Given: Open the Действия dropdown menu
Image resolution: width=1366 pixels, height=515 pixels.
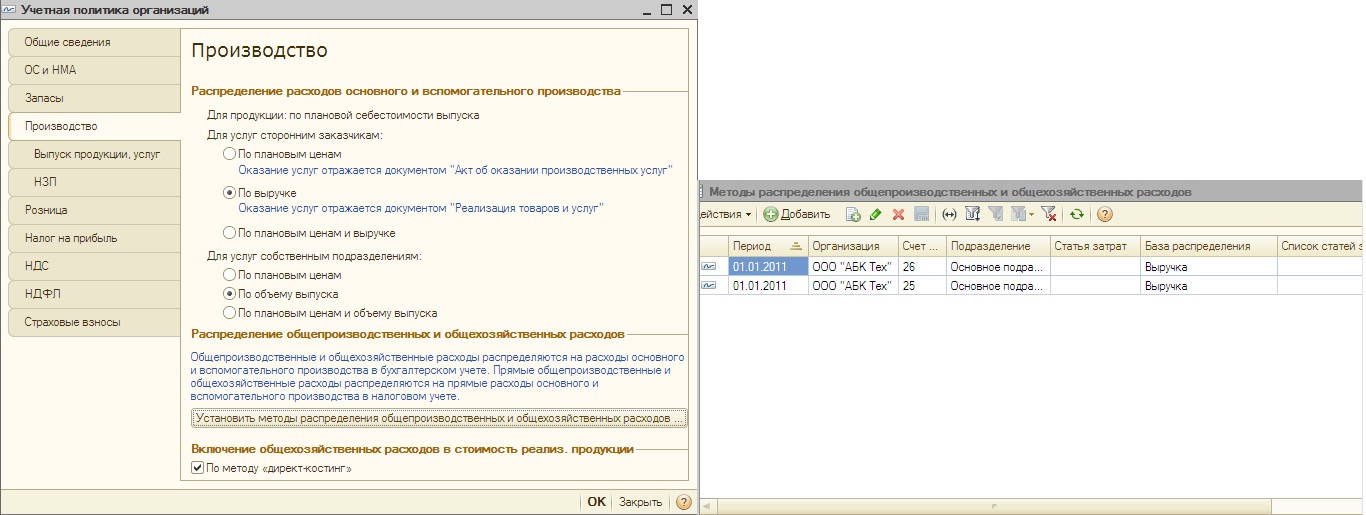Looking at the screenshot, I should point(726,214).
